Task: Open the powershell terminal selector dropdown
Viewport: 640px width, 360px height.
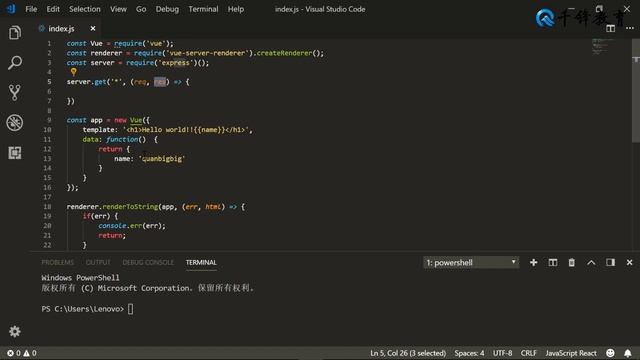Action: pos(471,262)
